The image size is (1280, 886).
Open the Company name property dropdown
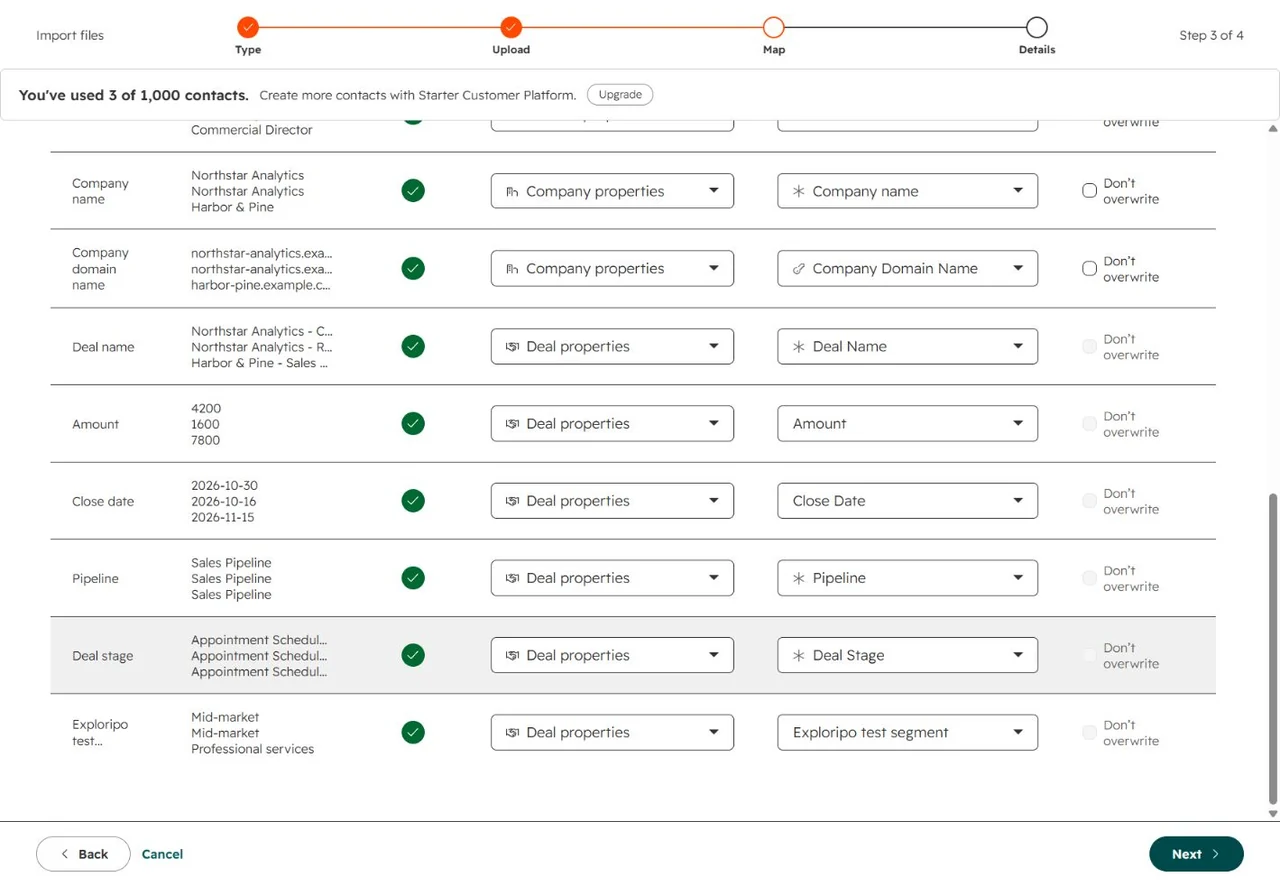click(907, 191)
